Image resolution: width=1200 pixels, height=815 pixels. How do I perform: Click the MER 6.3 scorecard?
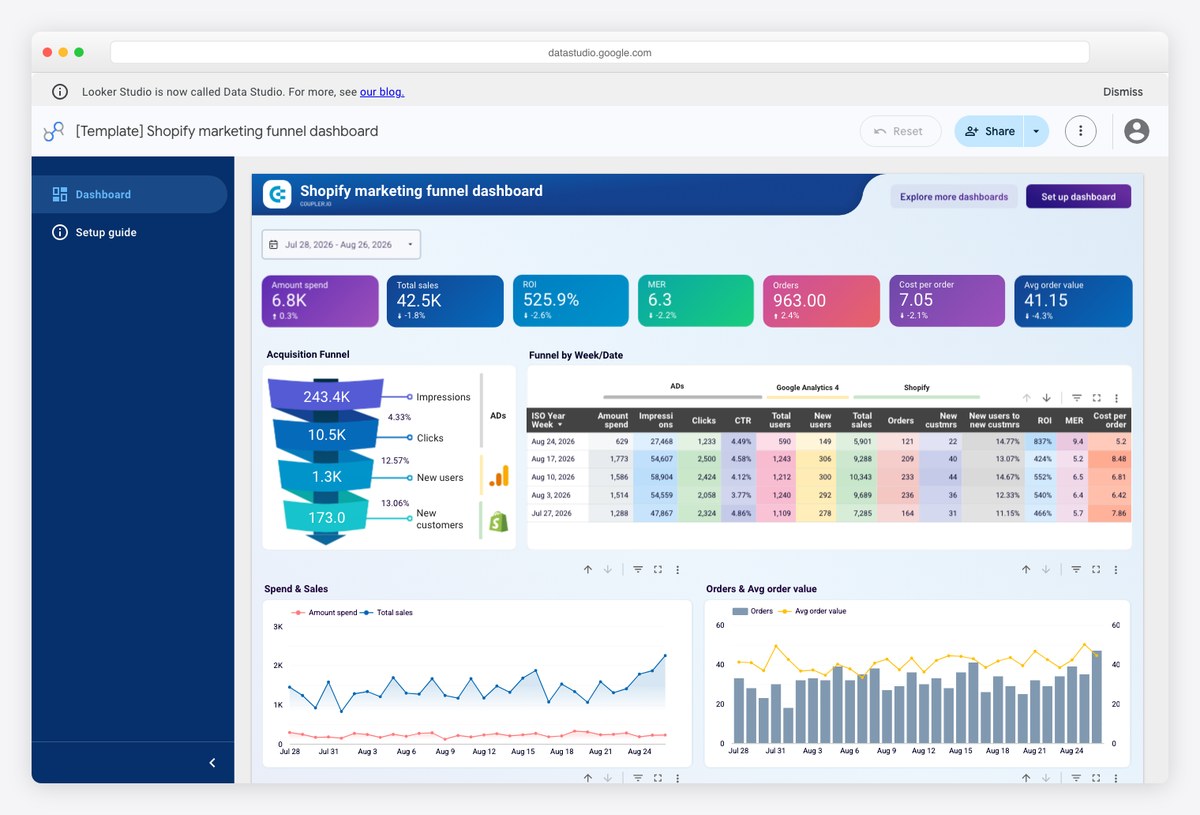(695, 301)
